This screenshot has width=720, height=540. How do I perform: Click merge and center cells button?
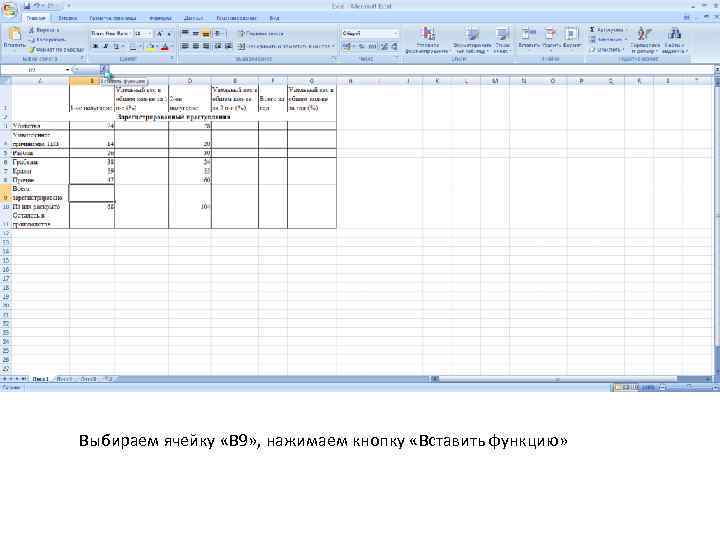[286, 46]
